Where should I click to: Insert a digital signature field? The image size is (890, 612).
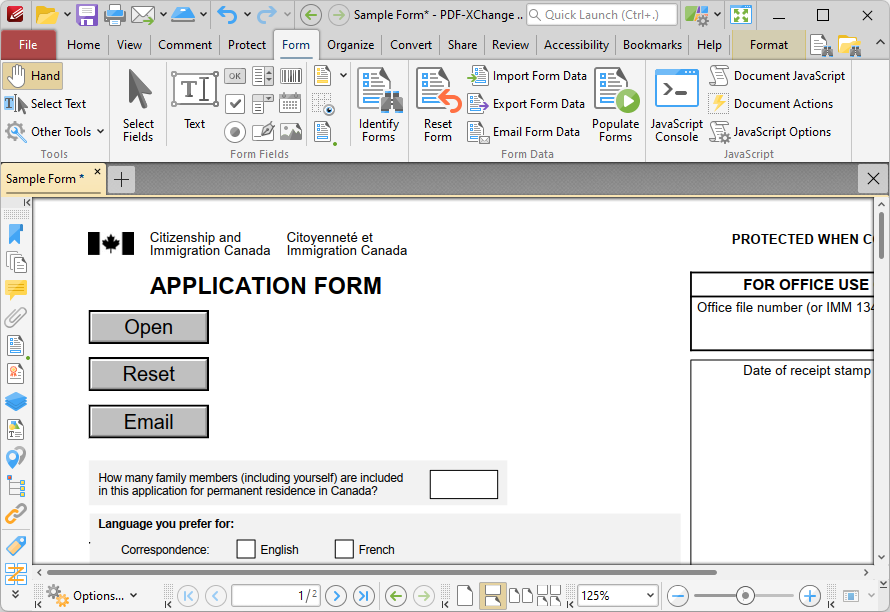click(x=263, y=132)
